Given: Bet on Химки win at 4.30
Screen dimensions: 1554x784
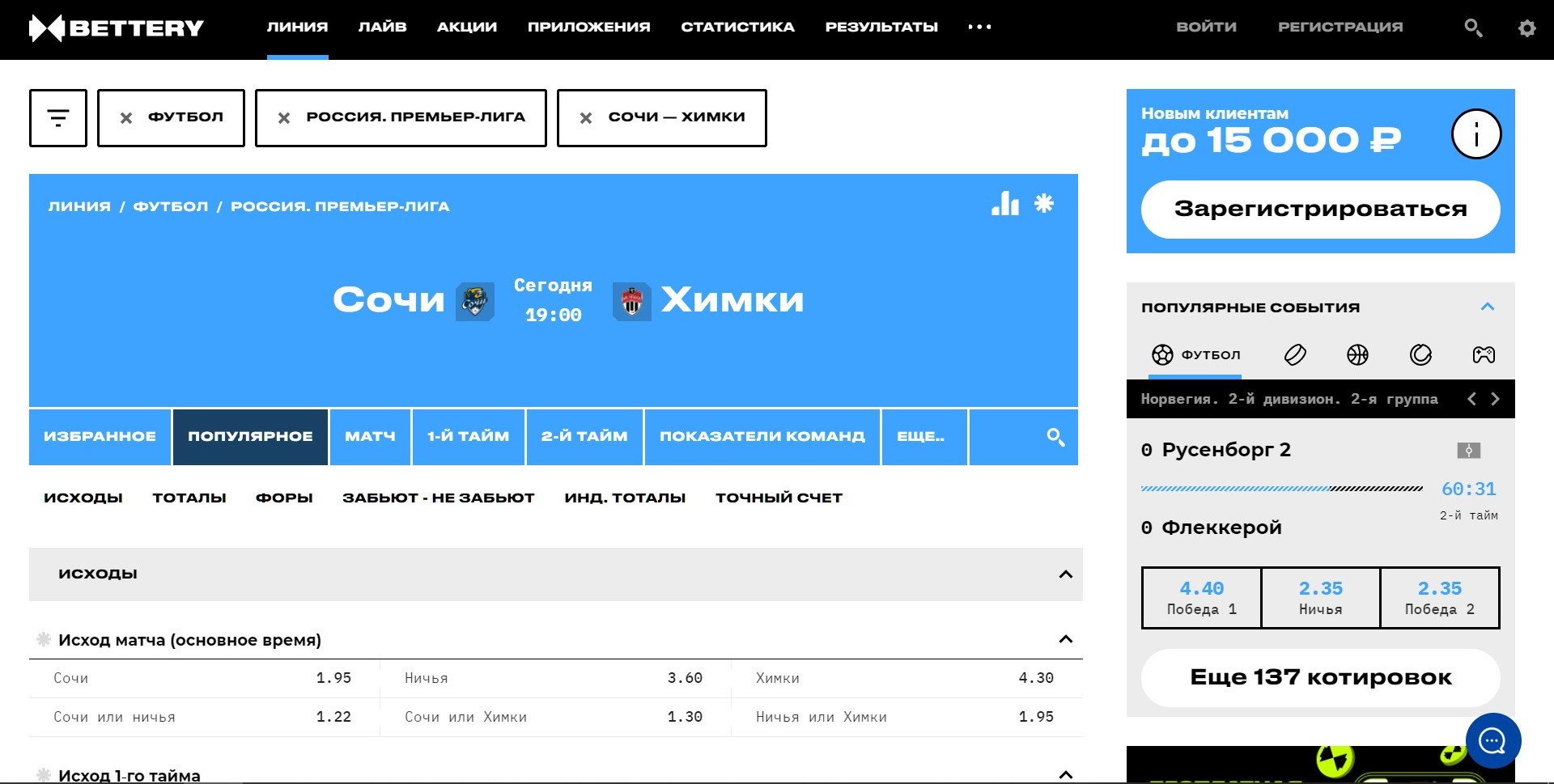Looking at the screenshot, I should click(x=905, y=678).
